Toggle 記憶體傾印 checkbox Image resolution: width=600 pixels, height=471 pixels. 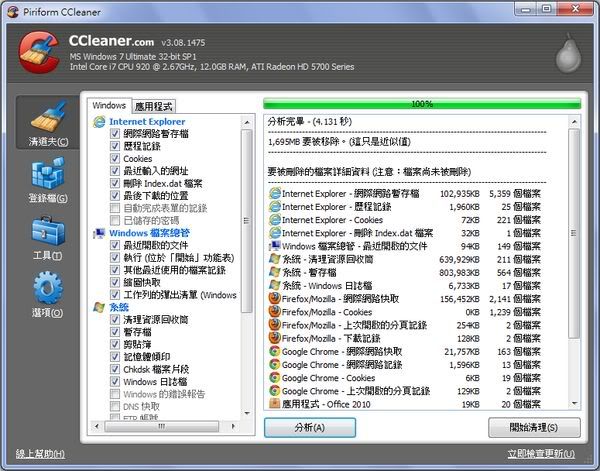(114, 357)
